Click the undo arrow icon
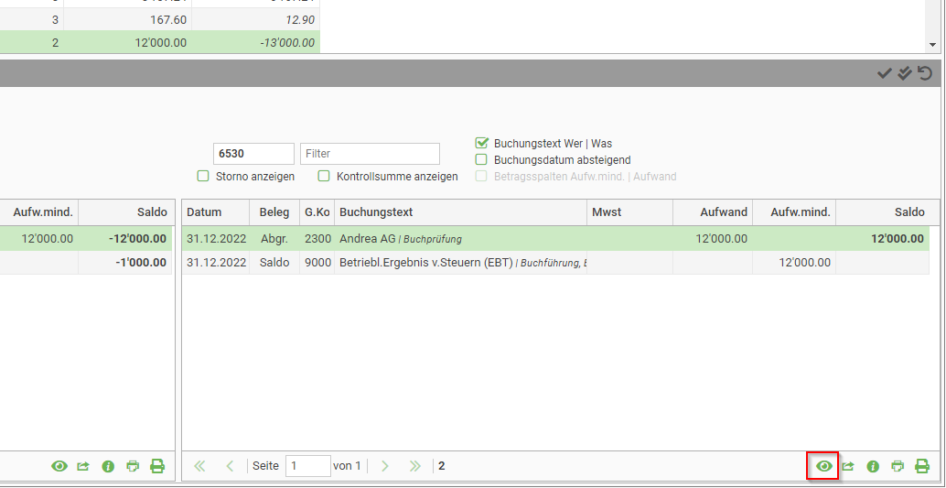Image resolution: width=946 pixels, height=488 pixels. pos(925,74)
